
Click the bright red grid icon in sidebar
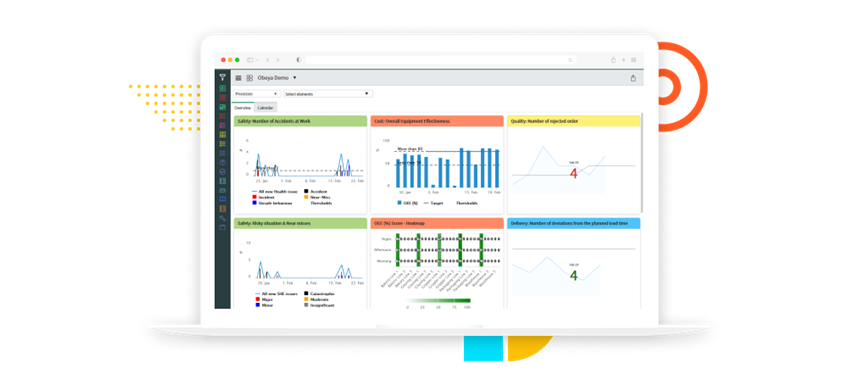[x=223, y=98]
